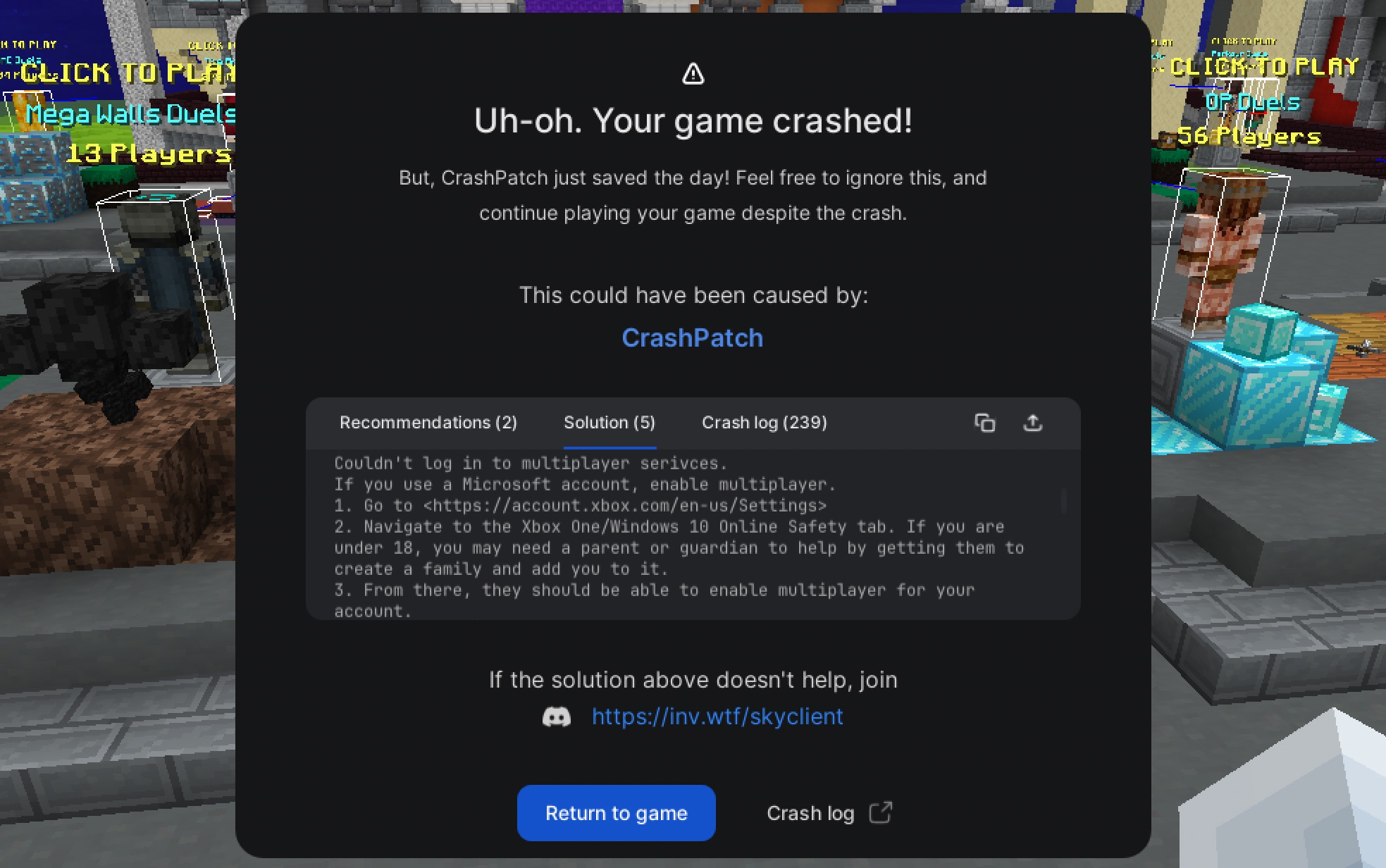Image resolution: width=1386 pixels, height=868 pixels.
Task: Click the warning triangle icon
Action: coord(693,73)
